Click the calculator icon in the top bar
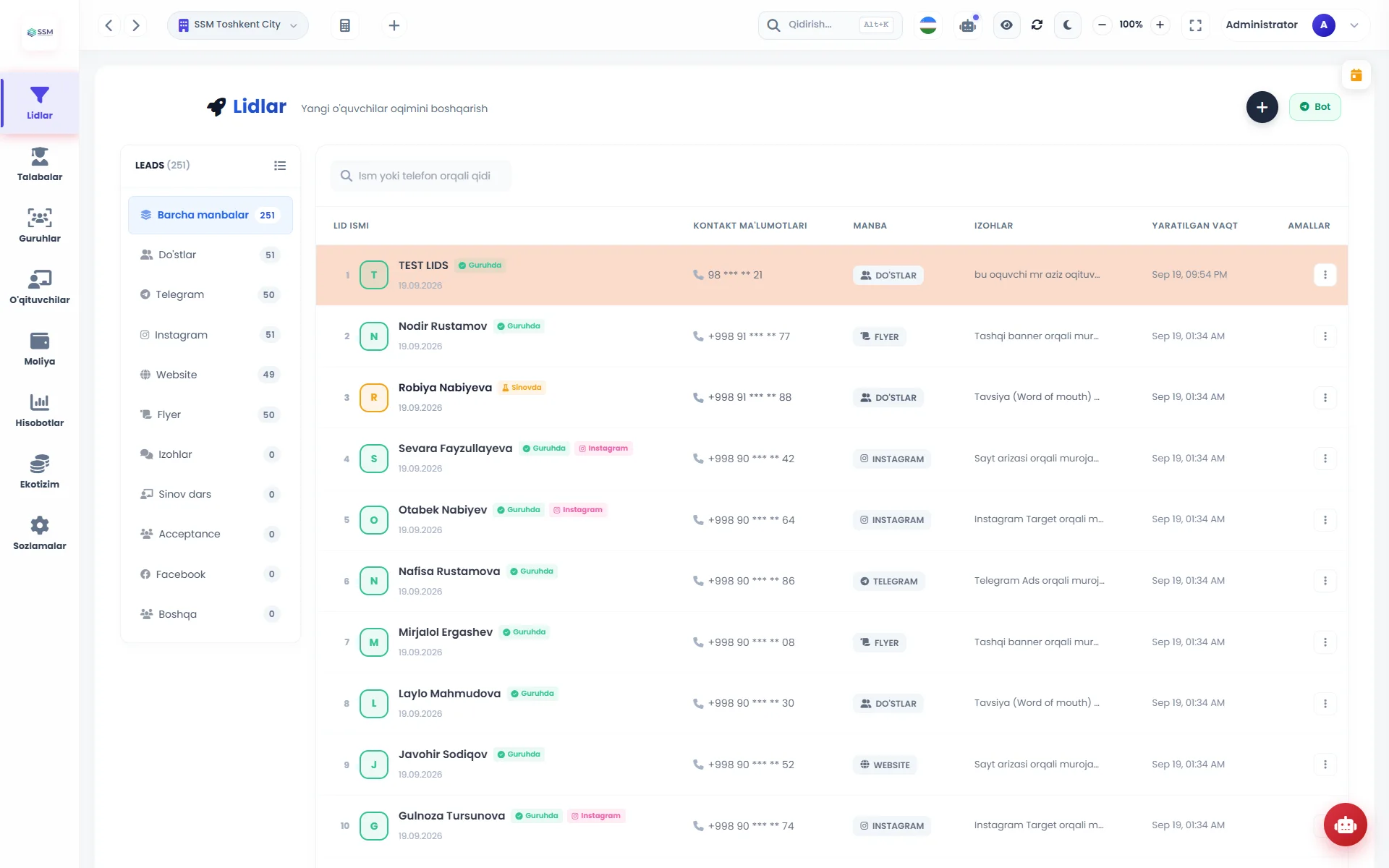 tap(345, 25)
